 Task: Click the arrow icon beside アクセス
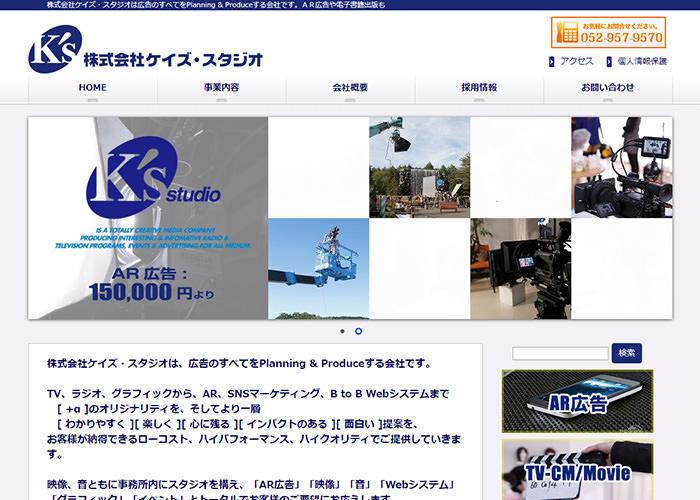(x=552, y=62)
